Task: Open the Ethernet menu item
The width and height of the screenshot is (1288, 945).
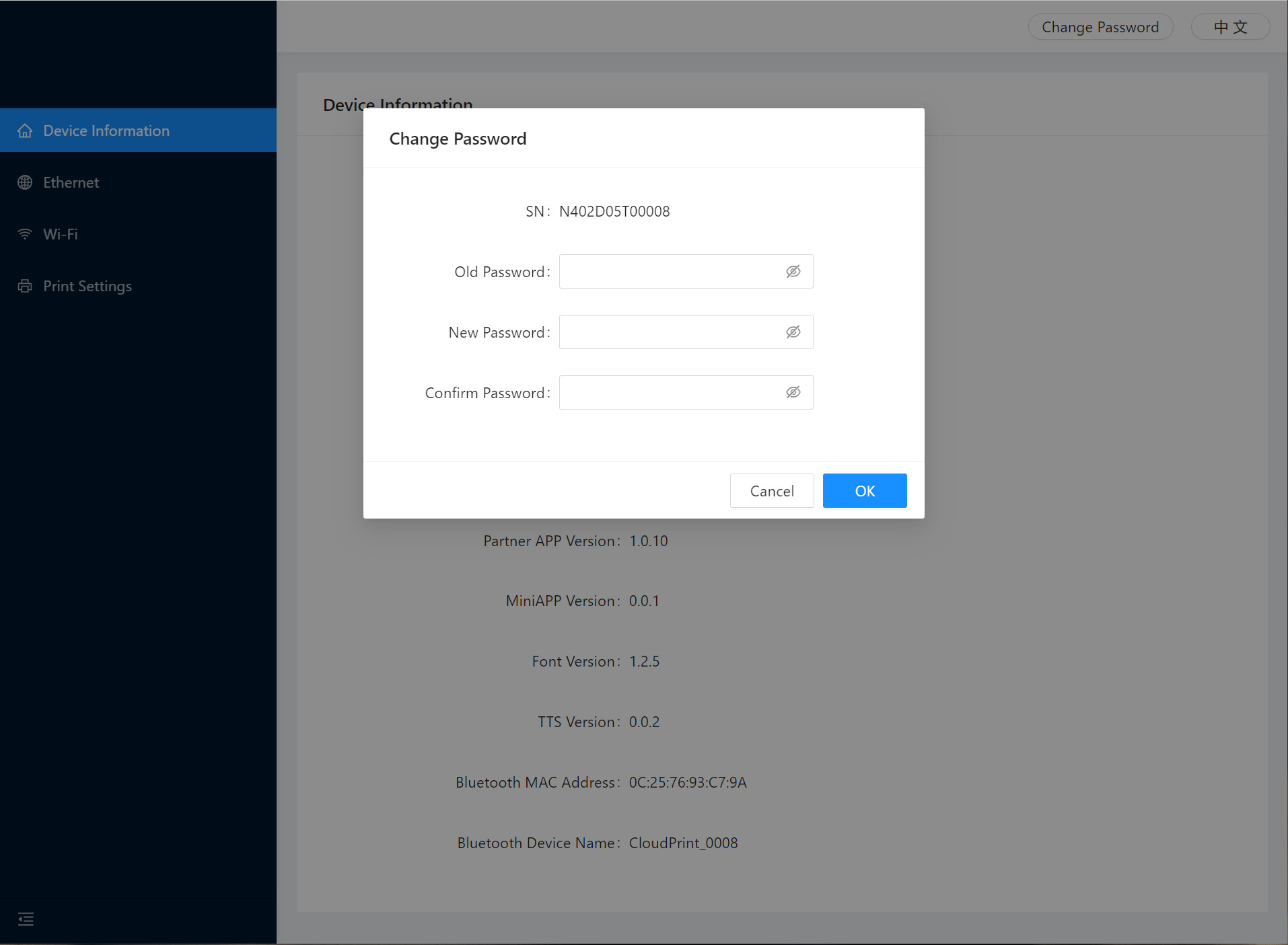Action: [71, 182]
